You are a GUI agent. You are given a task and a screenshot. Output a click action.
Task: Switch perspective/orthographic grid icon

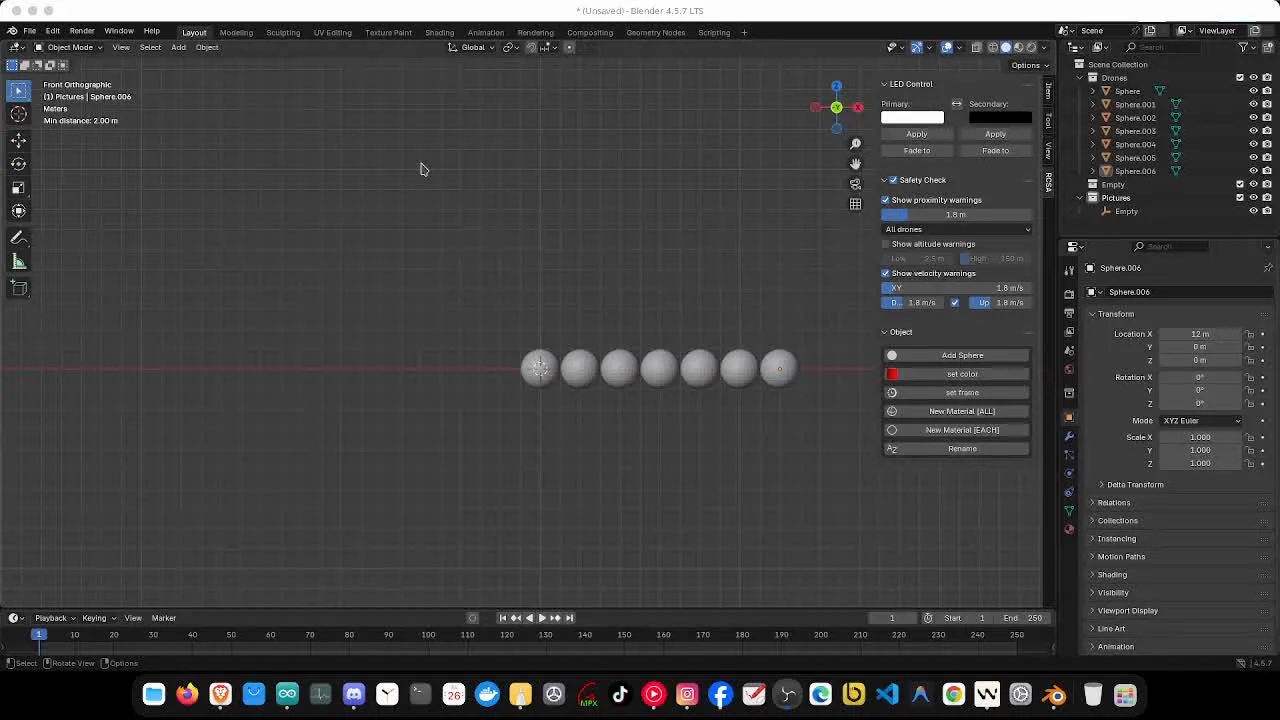click(x=855, y=204)
